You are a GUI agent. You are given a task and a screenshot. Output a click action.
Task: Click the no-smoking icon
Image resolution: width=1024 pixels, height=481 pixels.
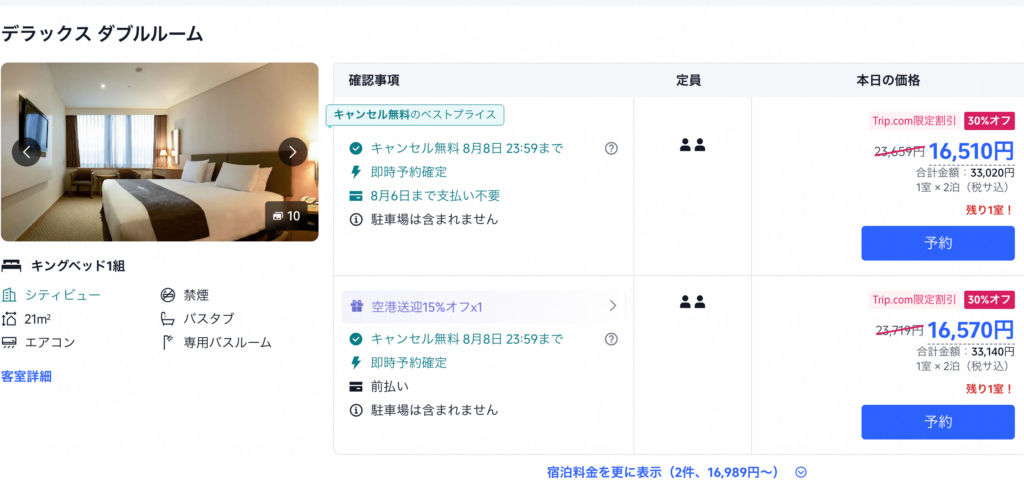[x=168, y=295]
